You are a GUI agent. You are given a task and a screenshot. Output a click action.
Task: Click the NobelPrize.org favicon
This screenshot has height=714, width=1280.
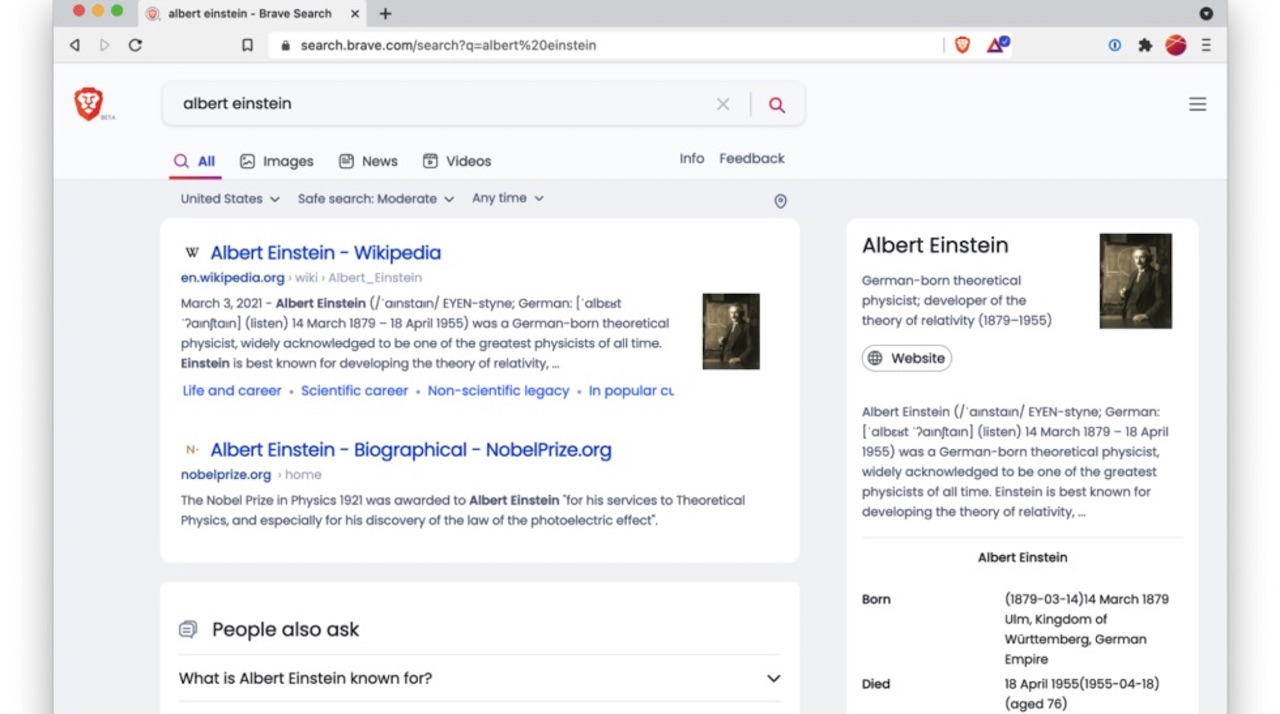(x=192, y=450)
